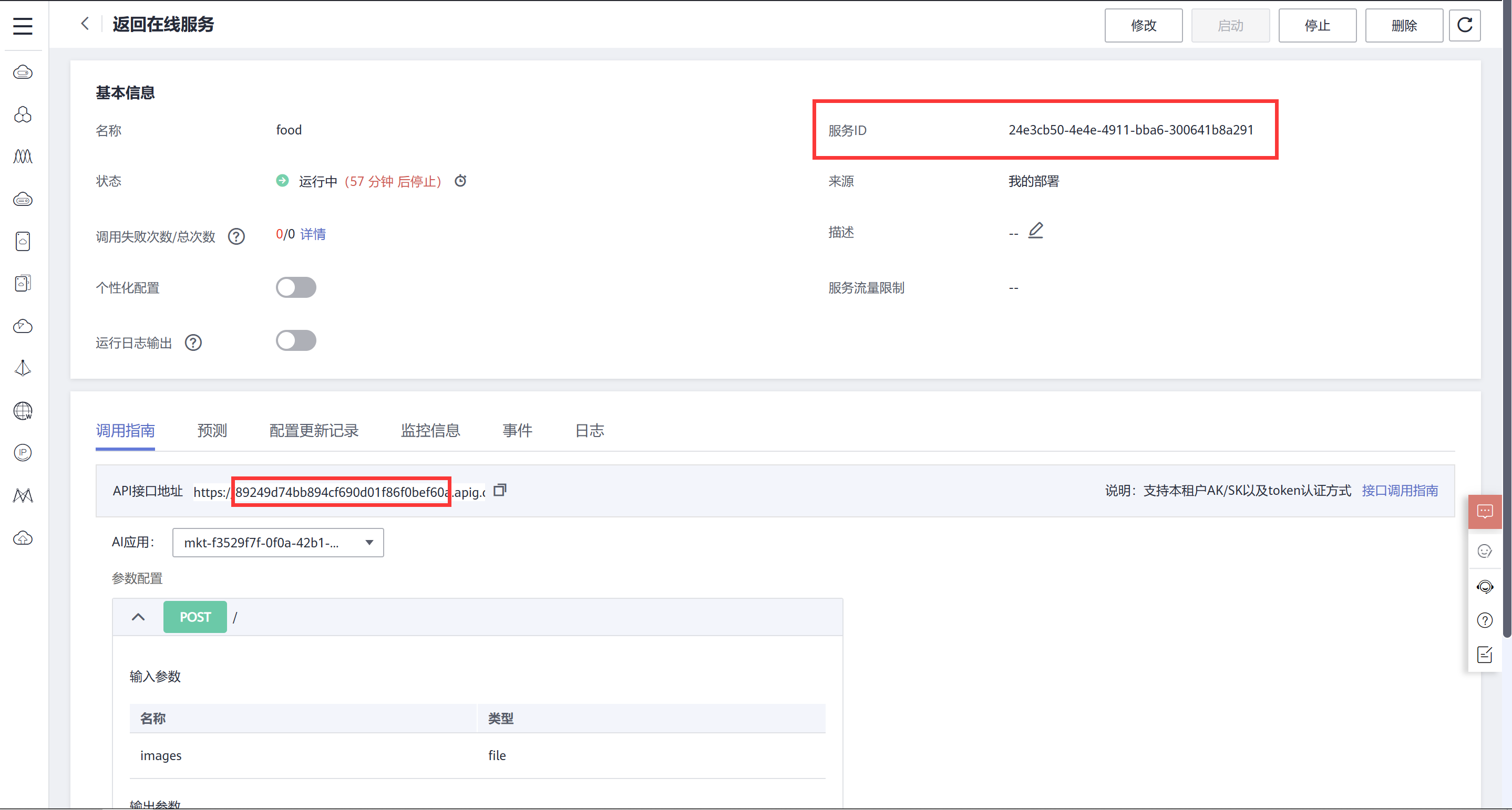Click the refresh icon button
The image size is (1512, 810).
pos(1465,25)
